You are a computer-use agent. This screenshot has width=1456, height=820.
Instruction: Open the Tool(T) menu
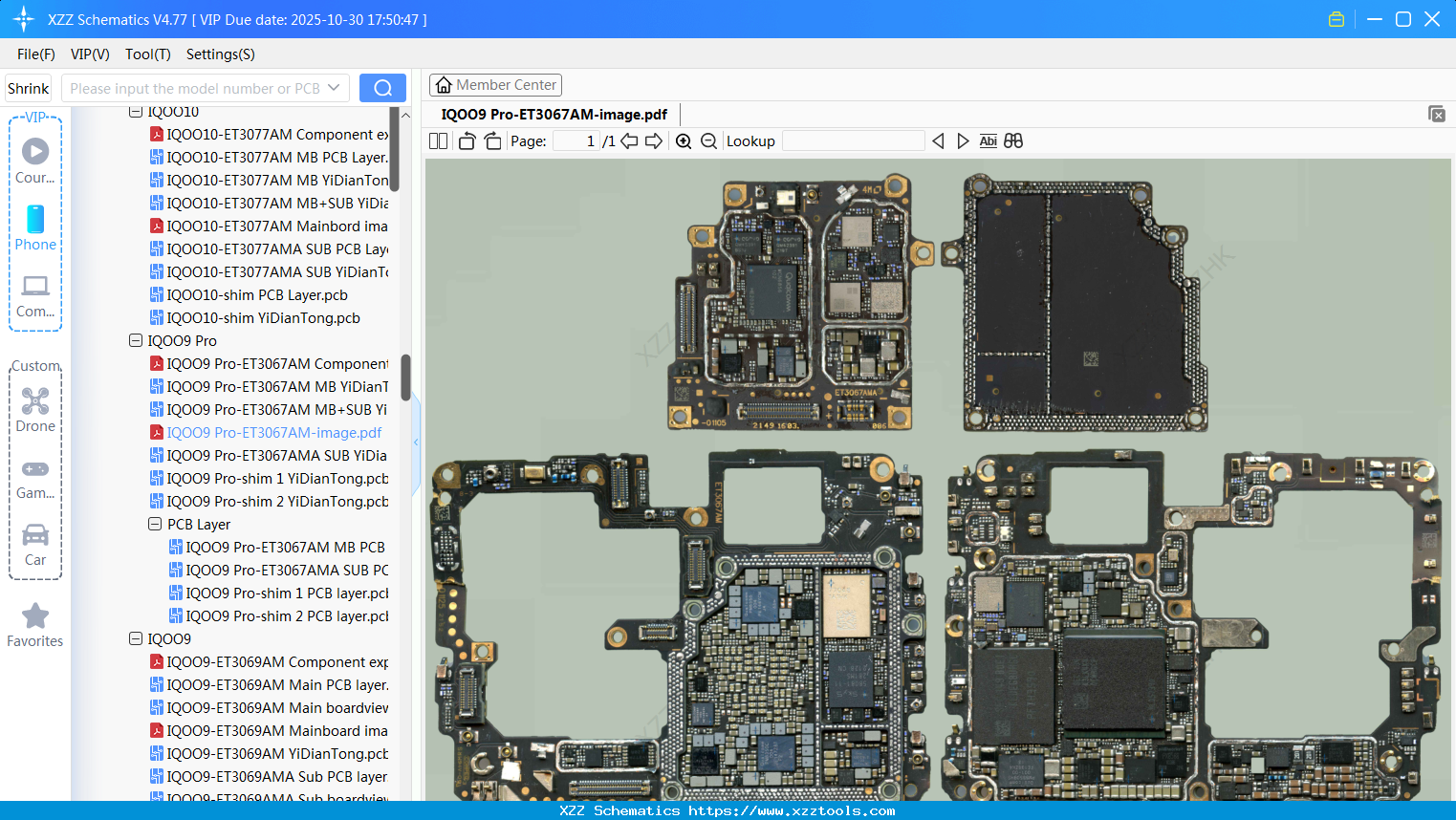(147, 54)
